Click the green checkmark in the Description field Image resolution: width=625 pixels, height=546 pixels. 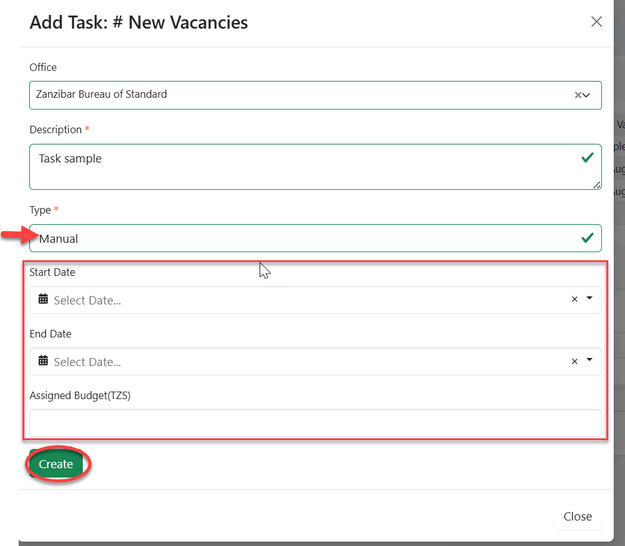[x=587, y=158]
